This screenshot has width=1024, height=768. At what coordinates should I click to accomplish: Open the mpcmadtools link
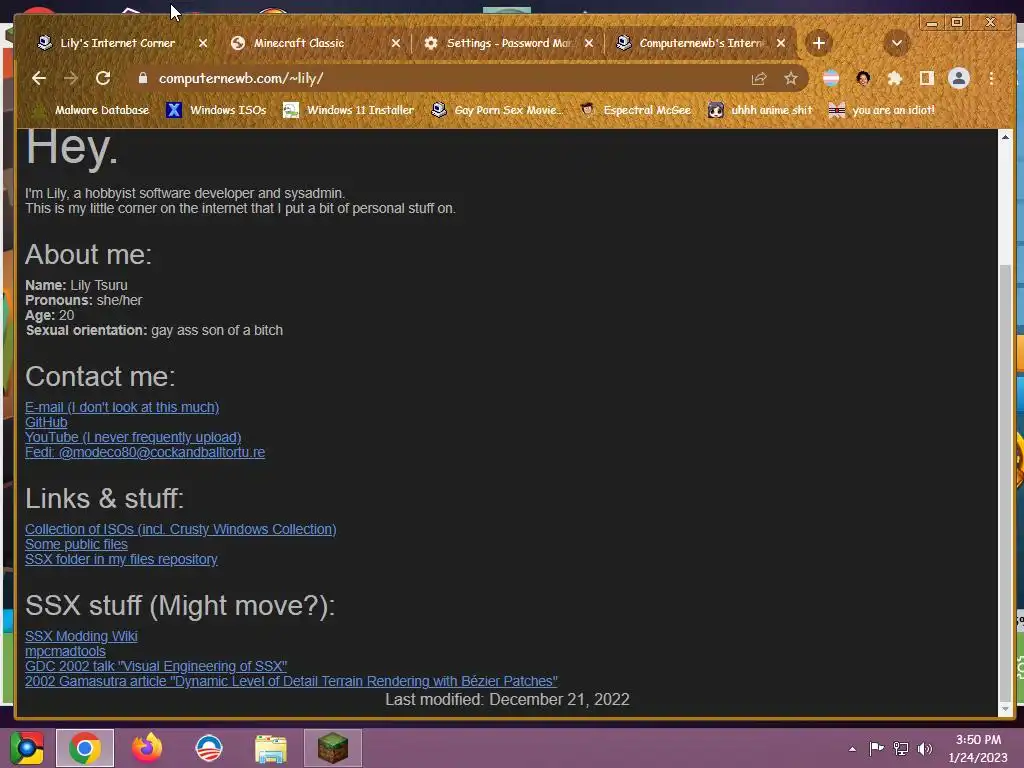[x=65, y=651]
